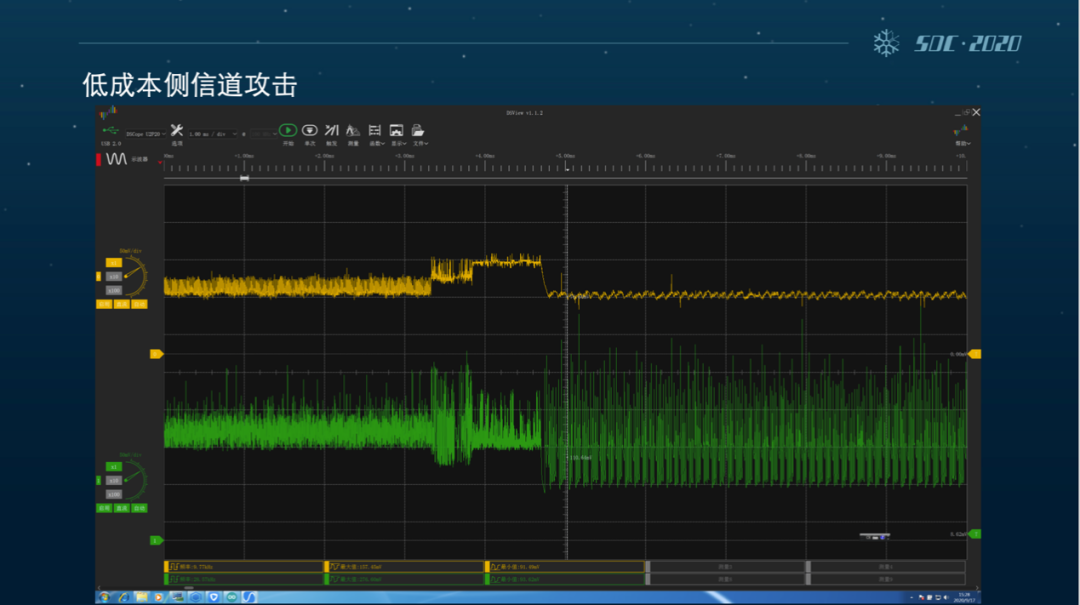Open the measurement tool icon
The width and height of the screenshot is (1080, 605).
coord(353,130)
